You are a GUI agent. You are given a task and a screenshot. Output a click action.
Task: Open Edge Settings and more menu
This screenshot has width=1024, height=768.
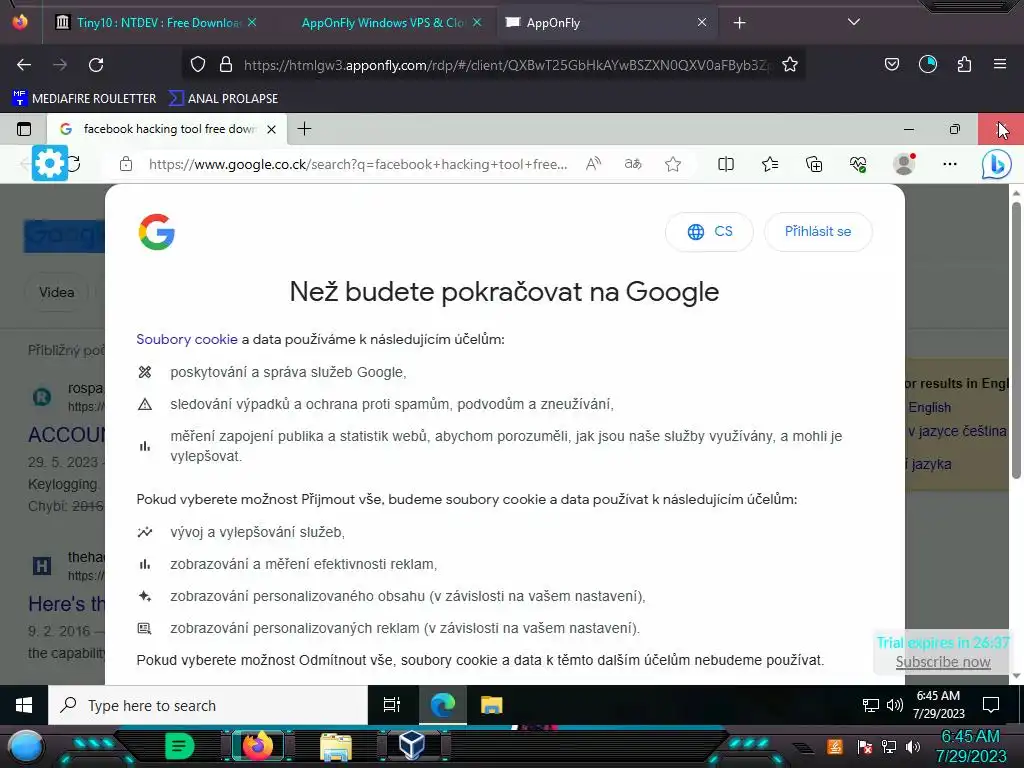950,164
